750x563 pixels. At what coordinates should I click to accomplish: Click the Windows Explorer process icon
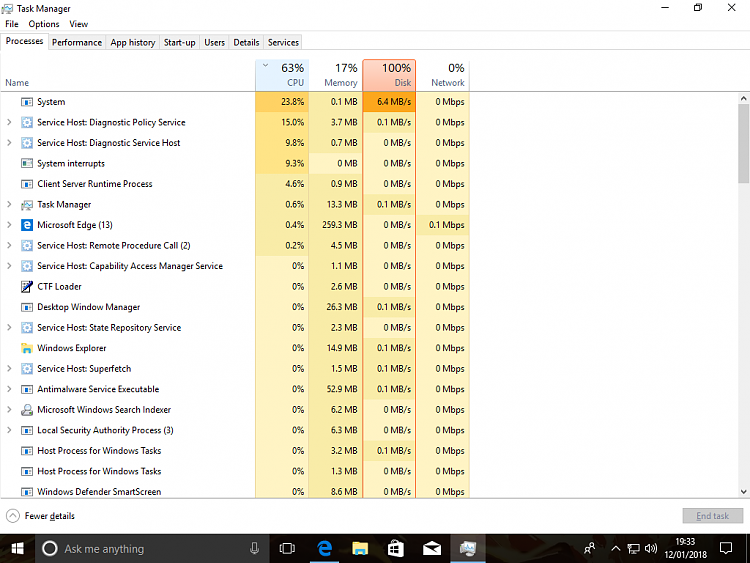tap(27, 348)
